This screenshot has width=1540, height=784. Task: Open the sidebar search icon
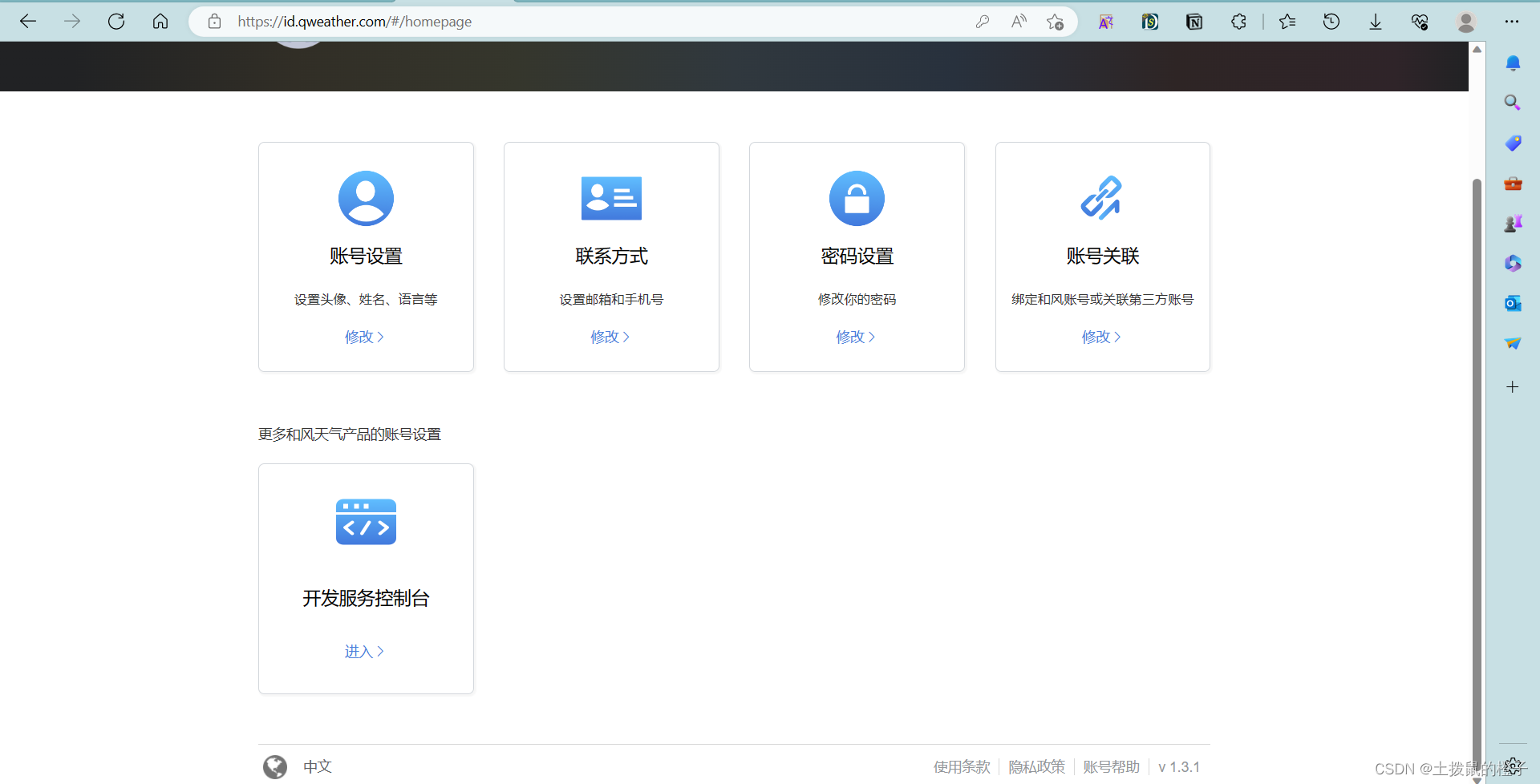pos(1513,103)
